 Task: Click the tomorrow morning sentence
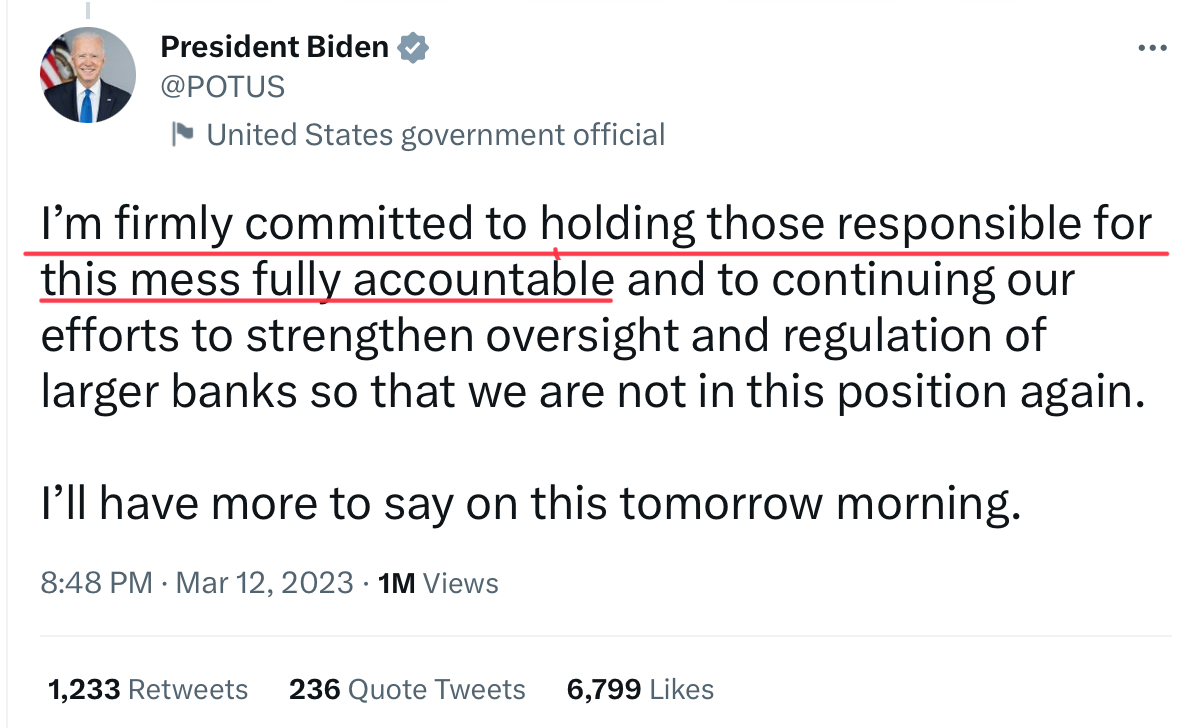530,504
